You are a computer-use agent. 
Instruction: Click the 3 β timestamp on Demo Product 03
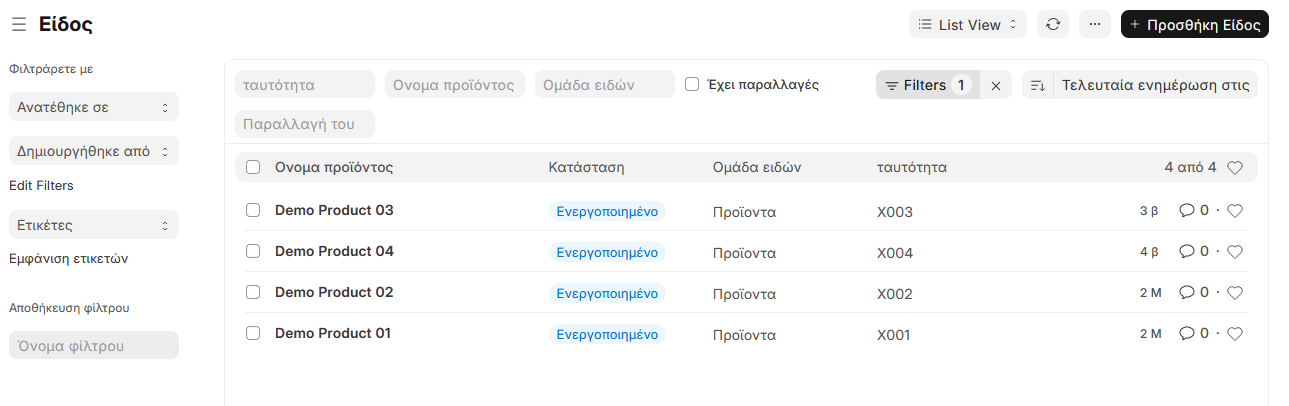point(1149,211)
